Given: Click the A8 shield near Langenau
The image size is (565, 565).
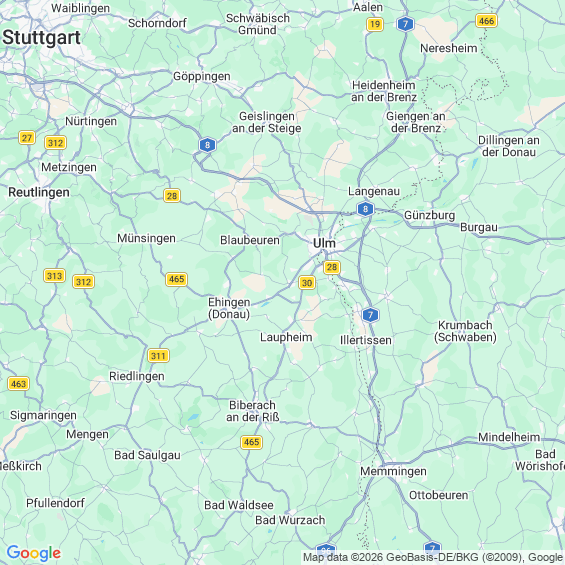Looking at the screenshot, I should (x=365, y=209).
